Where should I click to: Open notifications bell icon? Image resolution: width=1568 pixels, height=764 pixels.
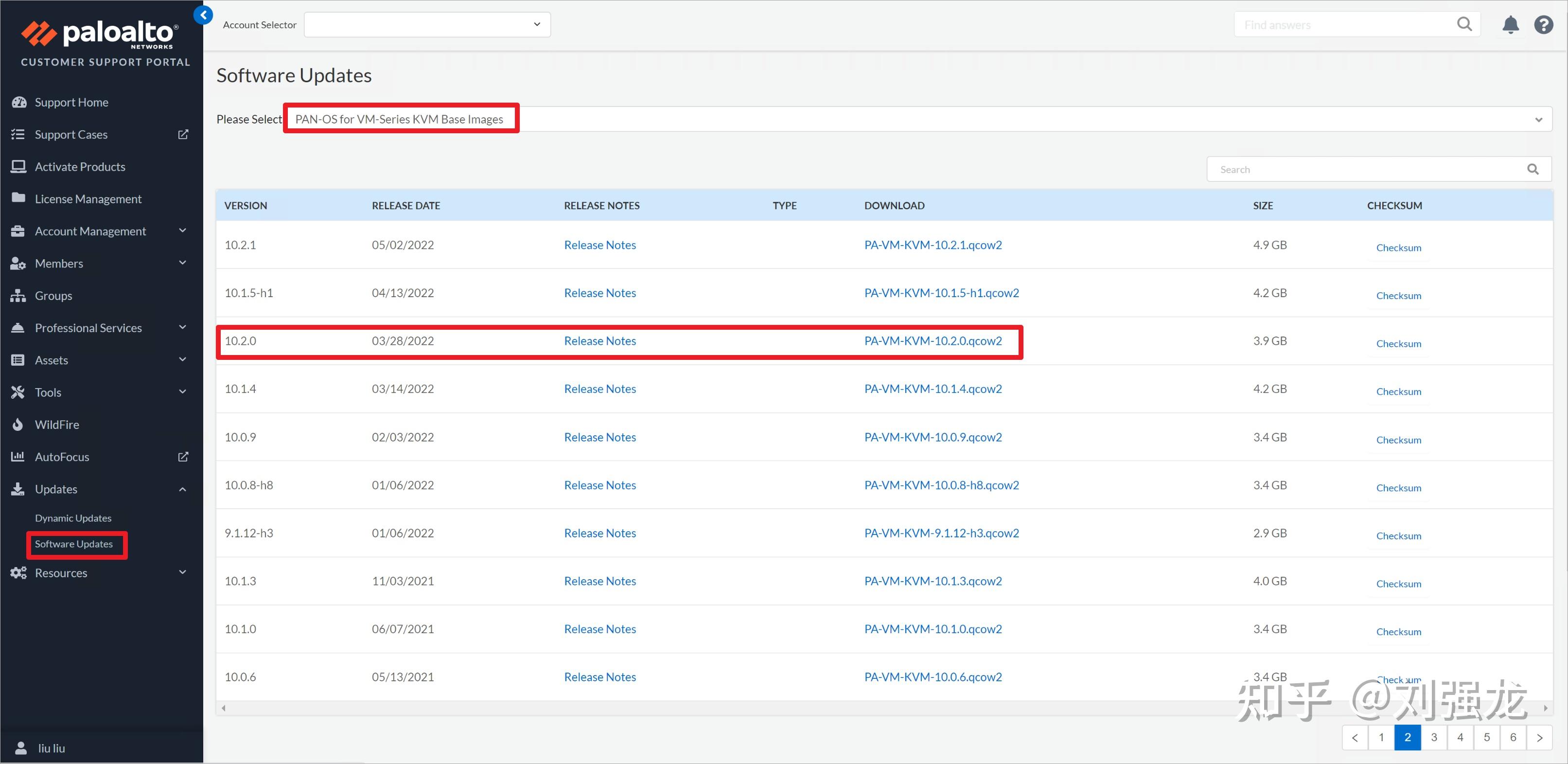[x=1510, y=25]
